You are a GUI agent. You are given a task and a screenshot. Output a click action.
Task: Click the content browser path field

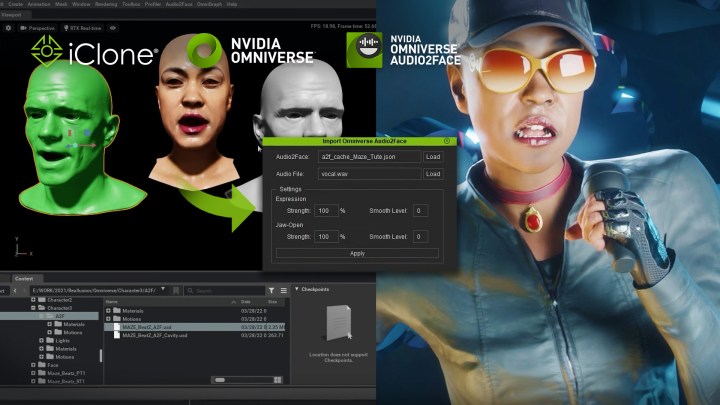[x=94, y=290]
